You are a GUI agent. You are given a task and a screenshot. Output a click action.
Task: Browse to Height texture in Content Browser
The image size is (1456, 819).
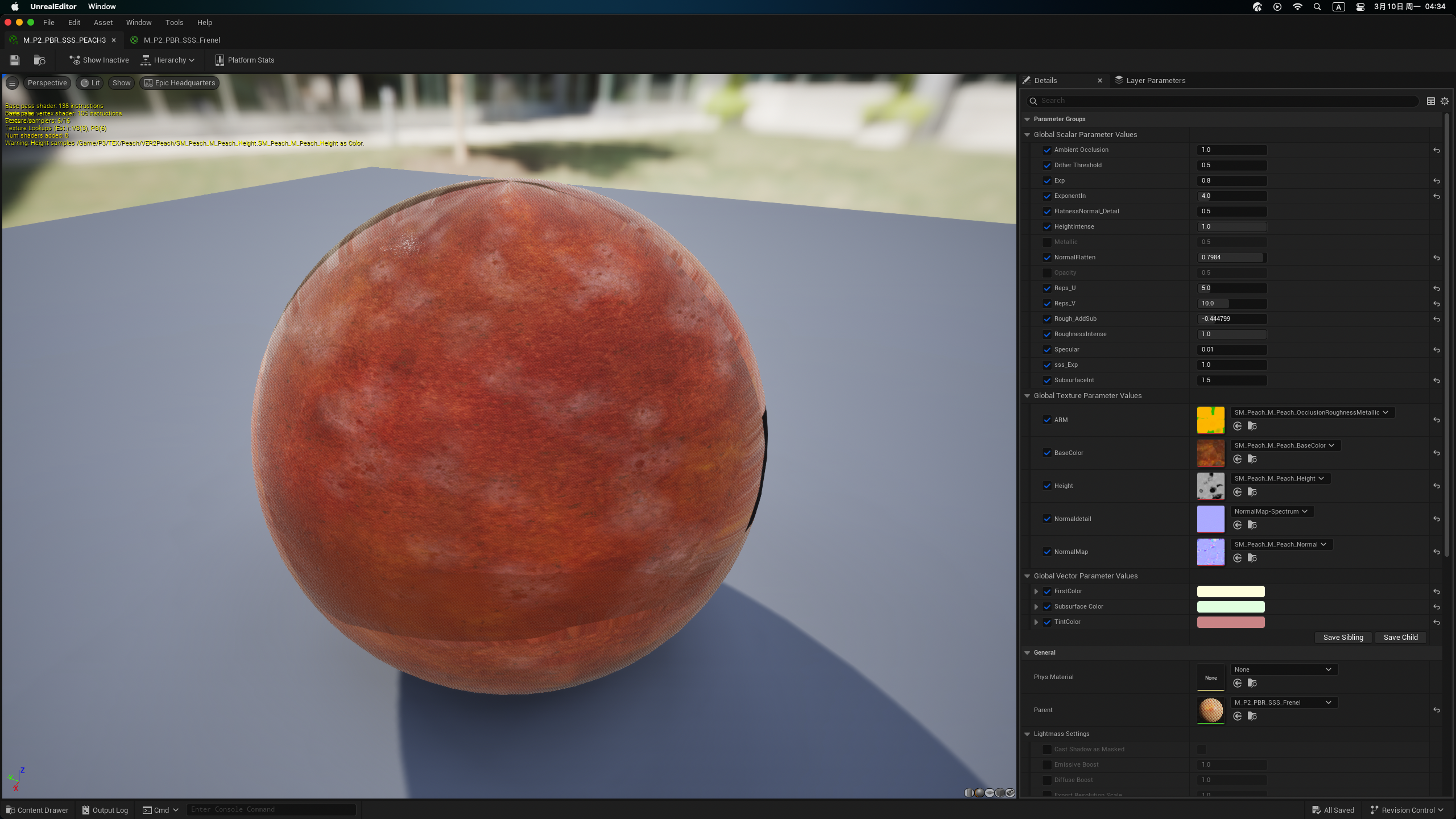point(1252,492)
